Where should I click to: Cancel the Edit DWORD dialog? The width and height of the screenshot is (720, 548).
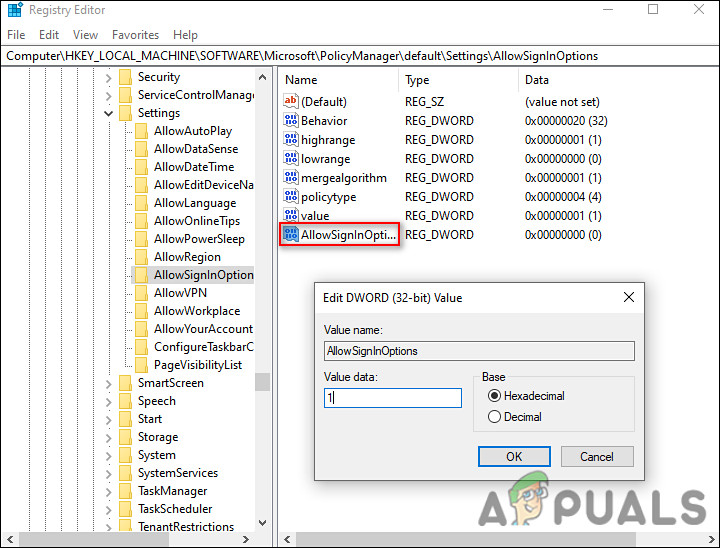[x=597, y=457]
